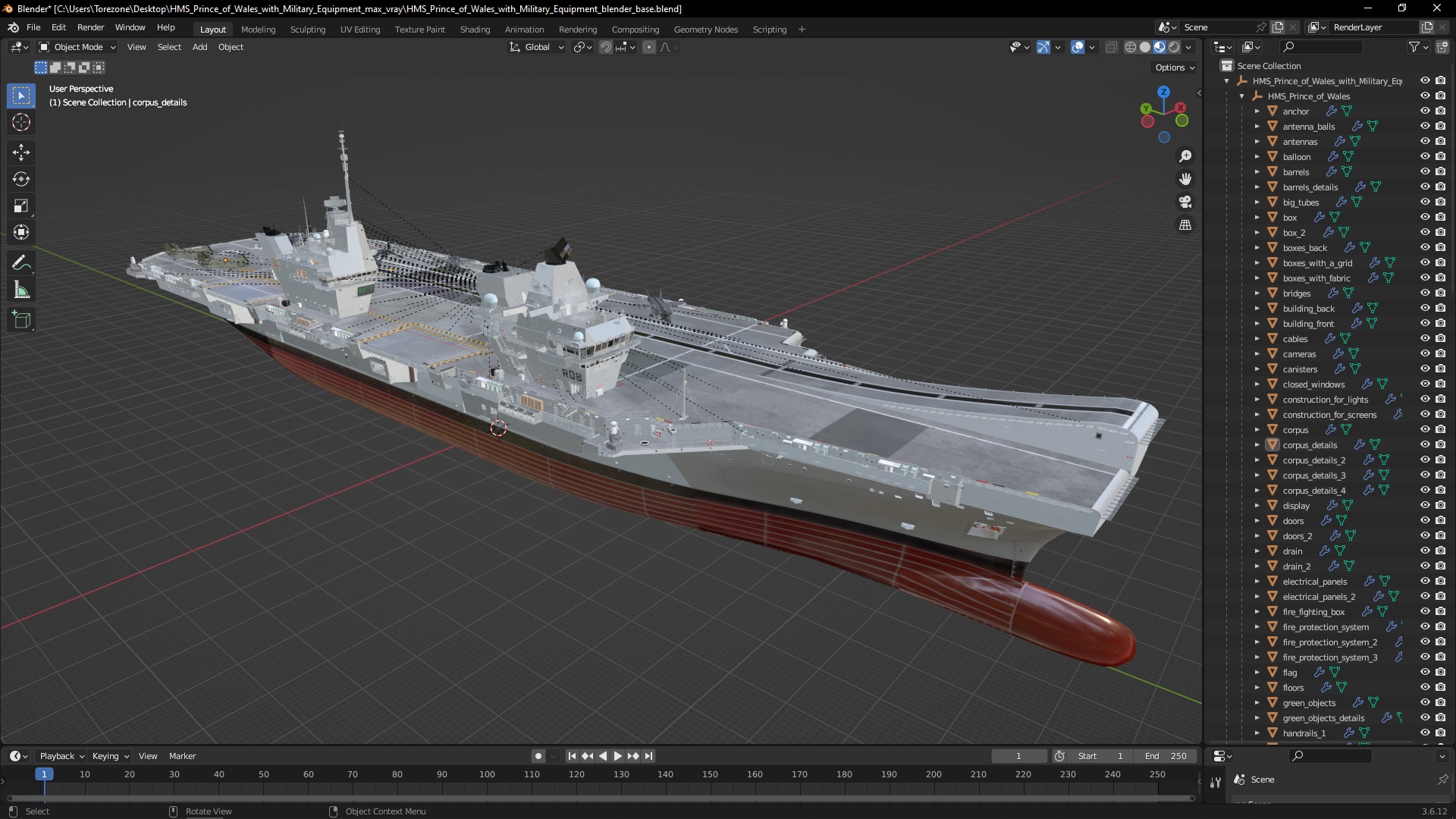
Task: Click the Blender logo menu icon
Action: pyautogui.click(x=13, y=27)
